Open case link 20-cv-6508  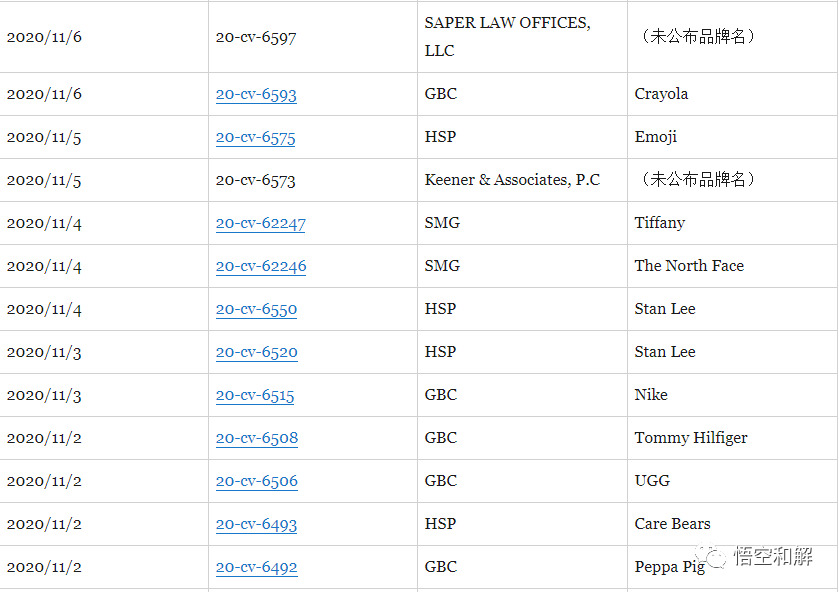pos(257,438)
